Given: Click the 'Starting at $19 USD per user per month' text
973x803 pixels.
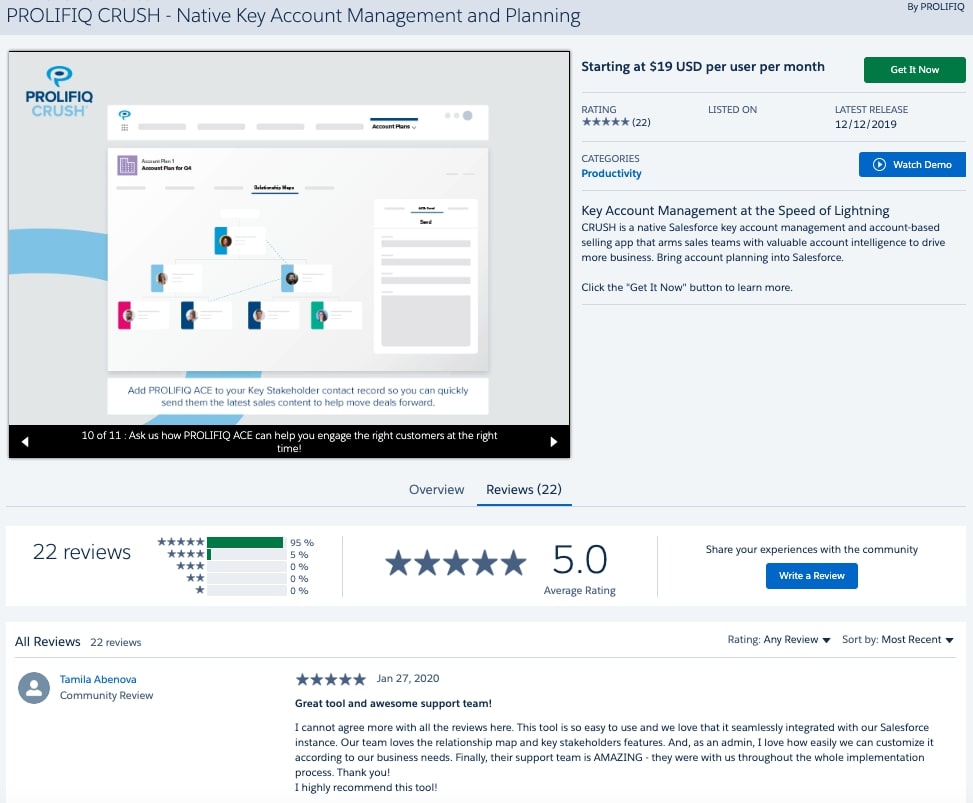Looking at the screenshot, I should coord(703,66).
